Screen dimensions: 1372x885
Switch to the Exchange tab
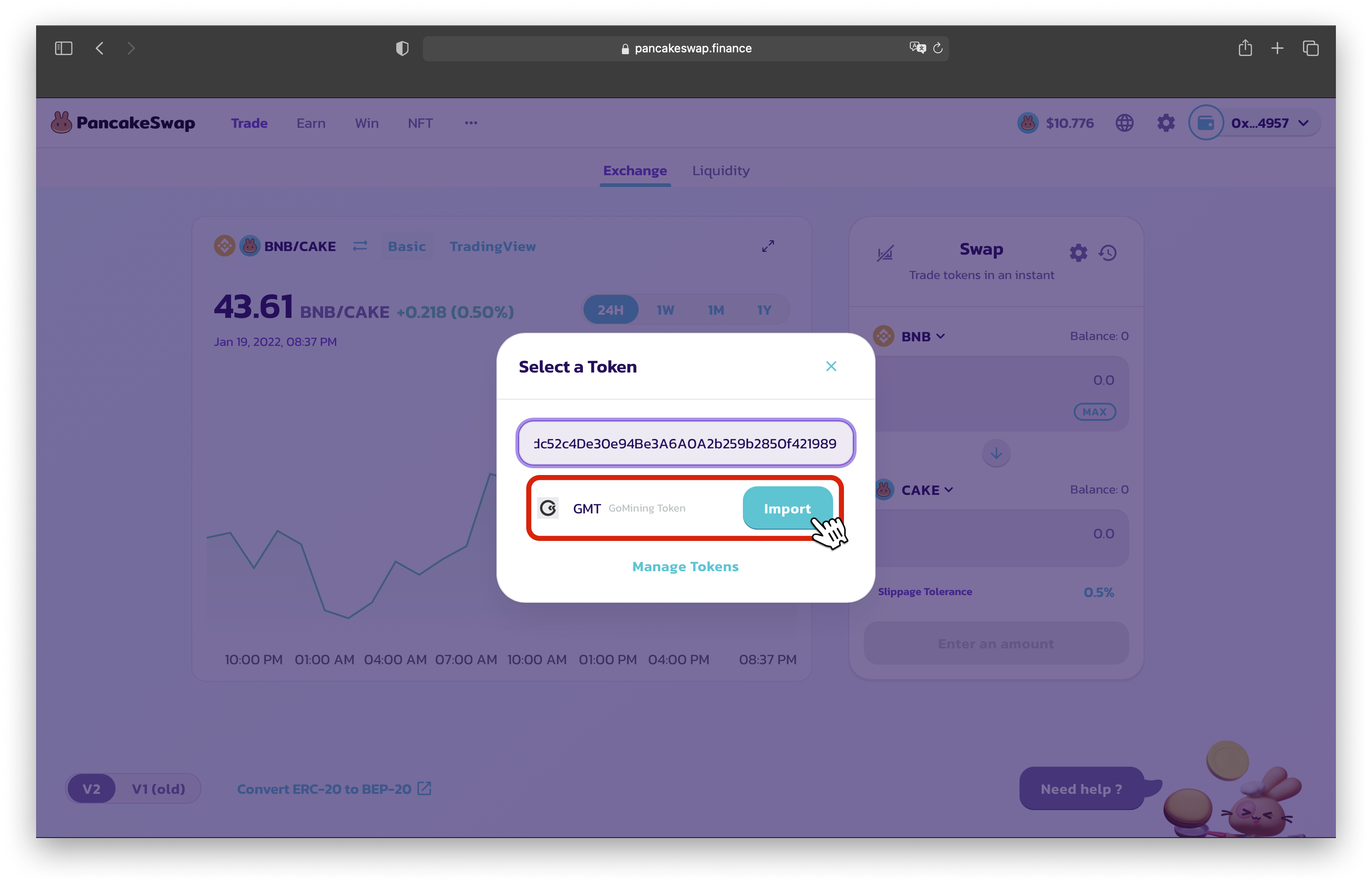pyautogui.click(x=635, y=171)
